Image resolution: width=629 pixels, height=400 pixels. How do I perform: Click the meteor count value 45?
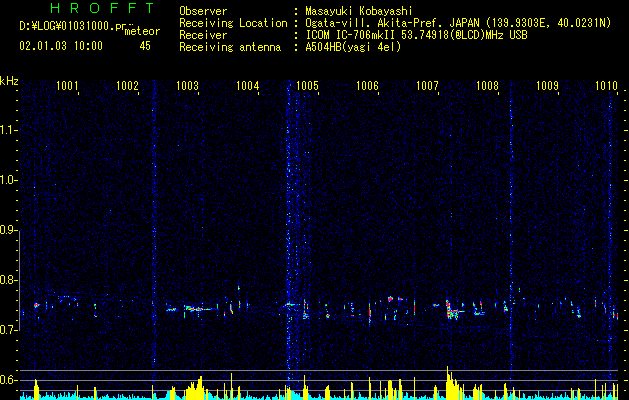[145, 46]
